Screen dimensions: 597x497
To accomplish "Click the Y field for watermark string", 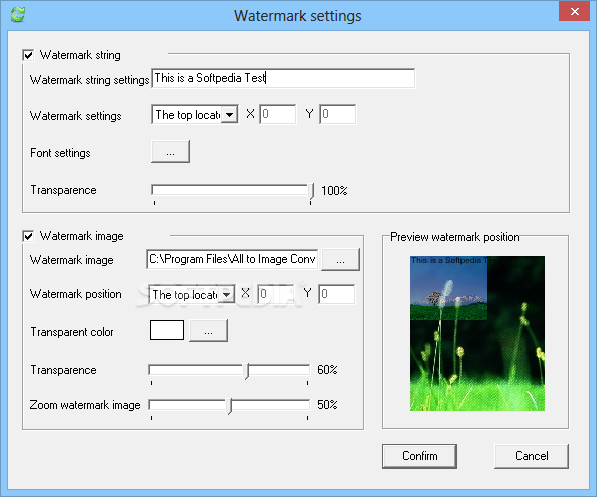I will click(x=337, y=114).
